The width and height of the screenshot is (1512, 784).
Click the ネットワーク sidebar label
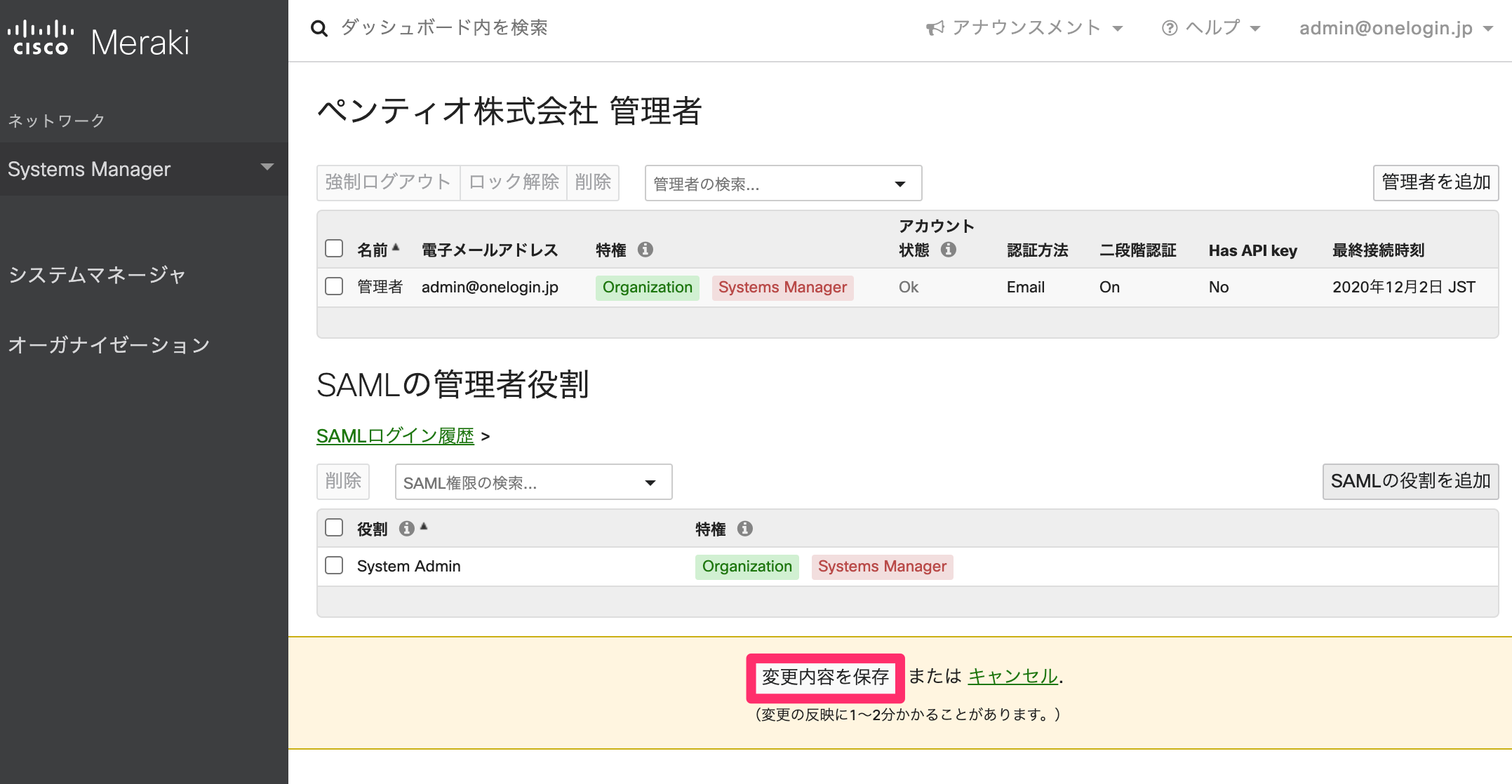coord(56,121)
